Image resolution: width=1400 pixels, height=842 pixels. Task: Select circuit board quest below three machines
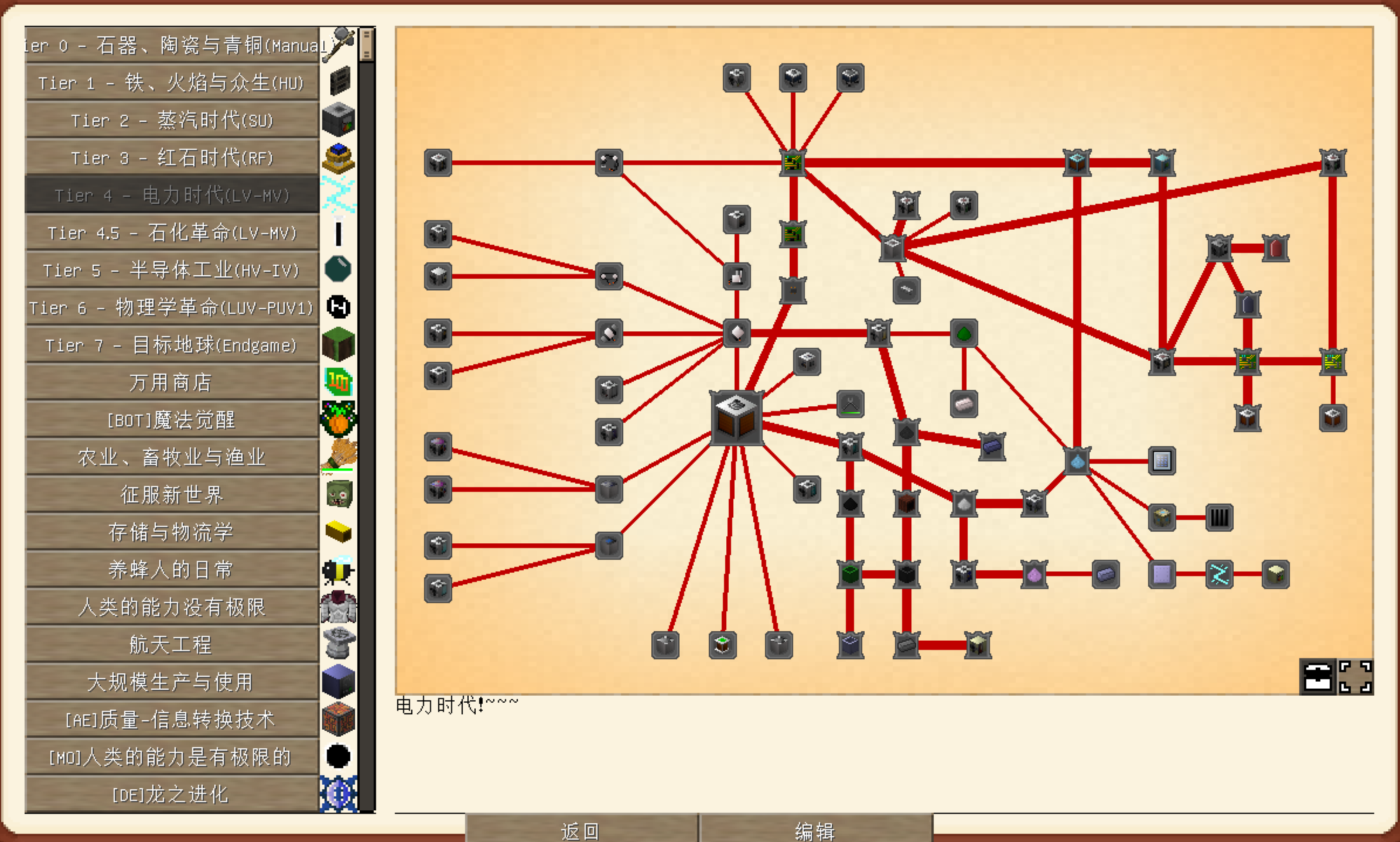click(x=793, y=163)
